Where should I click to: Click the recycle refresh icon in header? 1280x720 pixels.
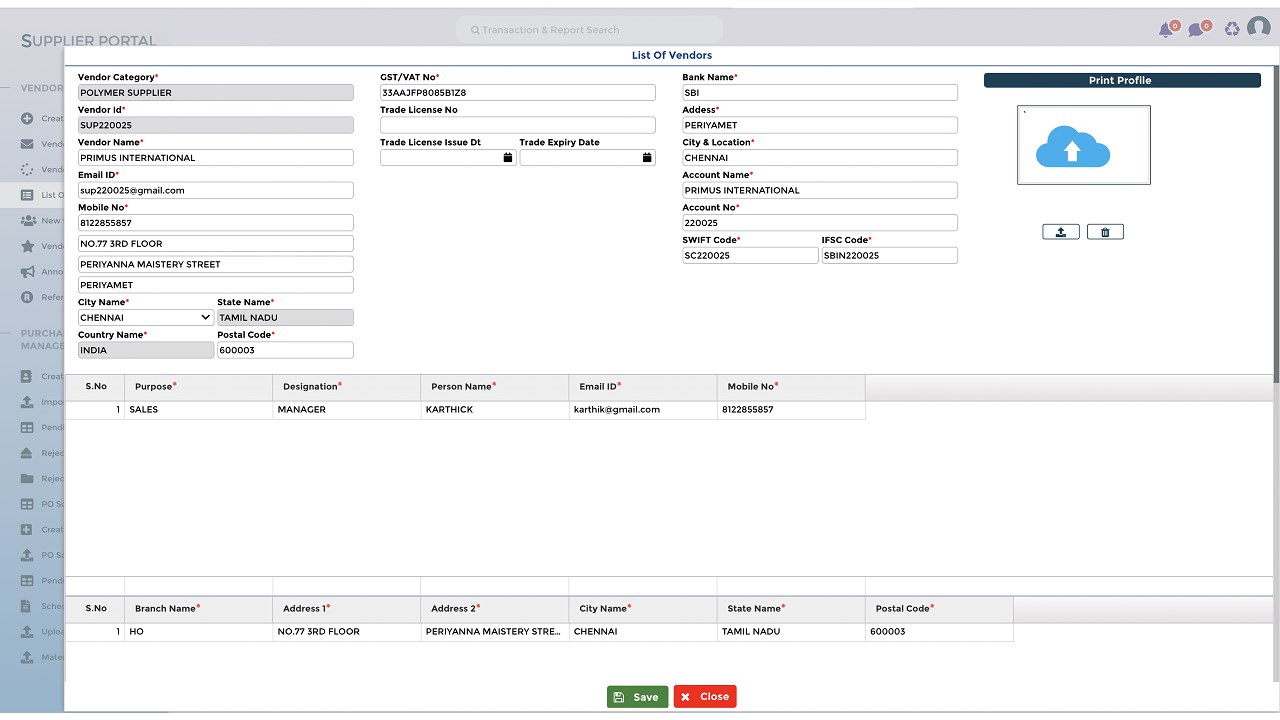(x=1232, y=29)
